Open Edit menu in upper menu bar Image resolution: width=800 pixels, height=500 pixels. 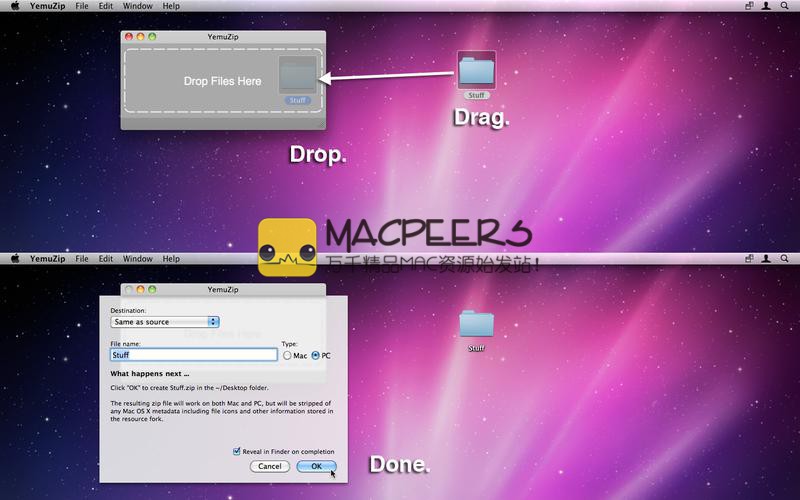pos(106,6)
